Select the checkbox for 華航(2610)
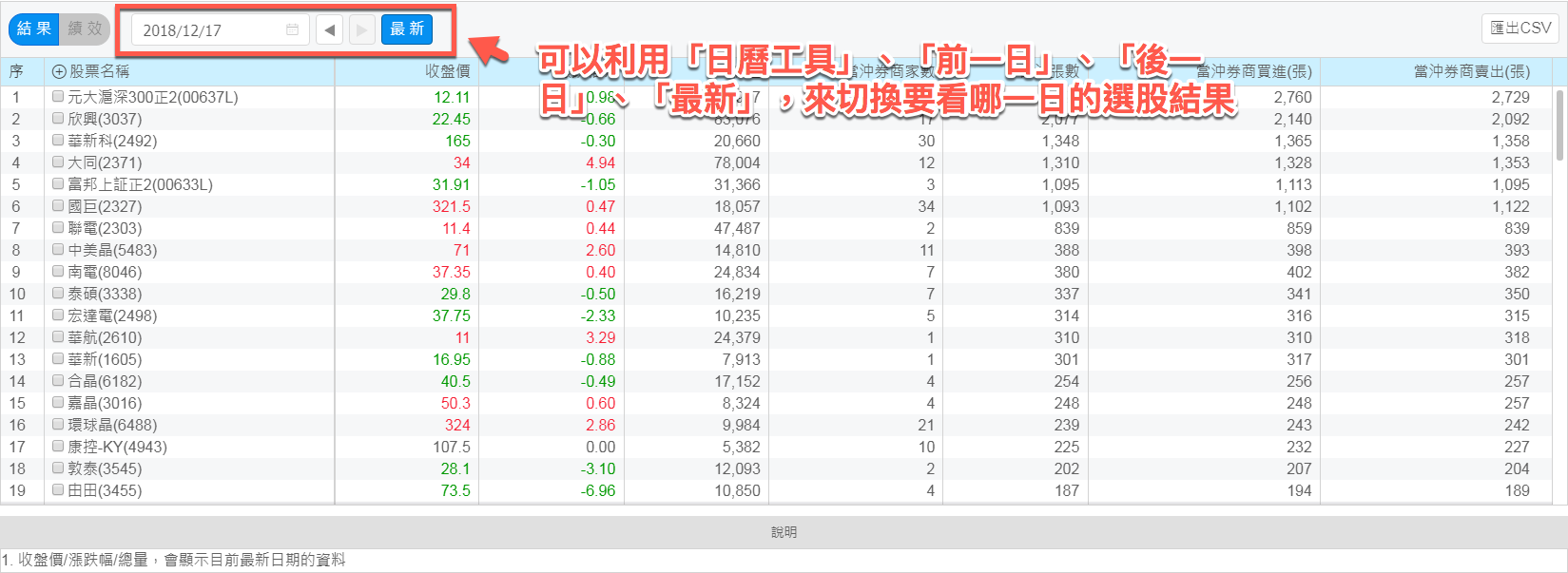Viewport: 1568px width, 573px height. (58, 337)
